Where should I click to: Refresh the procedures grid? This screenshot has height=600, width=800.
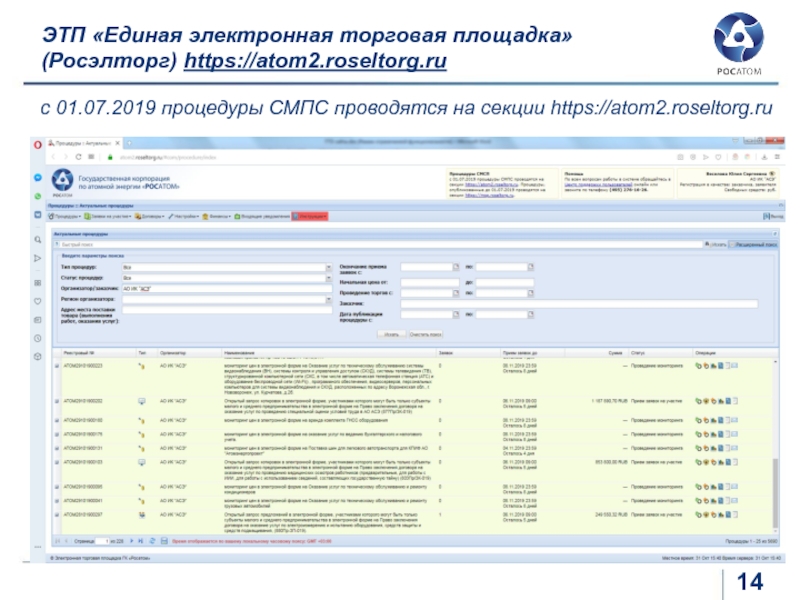(153, 541)
